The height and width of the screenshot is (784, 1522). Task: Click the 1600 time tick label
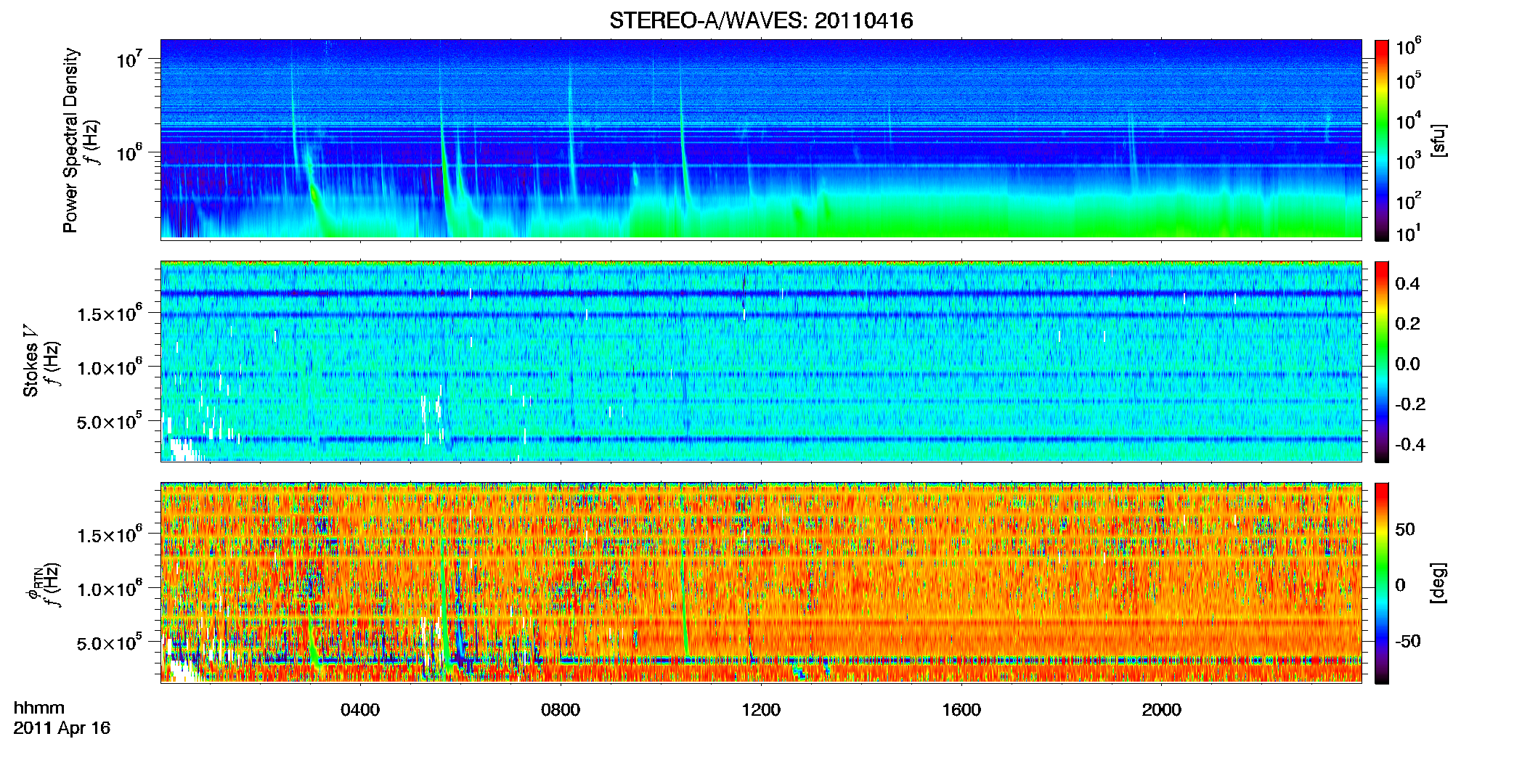(x=961, y=710)
